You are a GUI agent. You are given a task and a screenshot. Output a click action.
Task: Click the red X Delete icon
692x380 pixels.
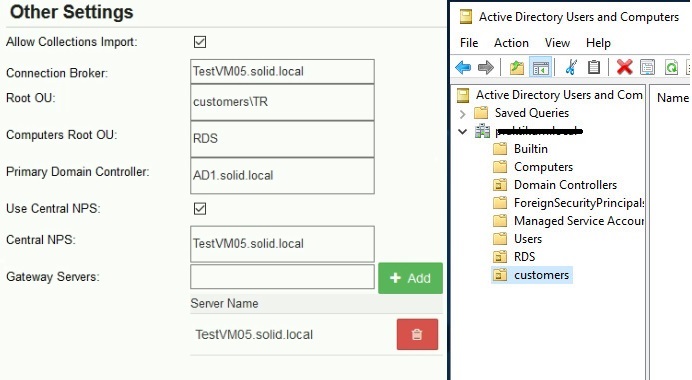[x=624, y=68]
